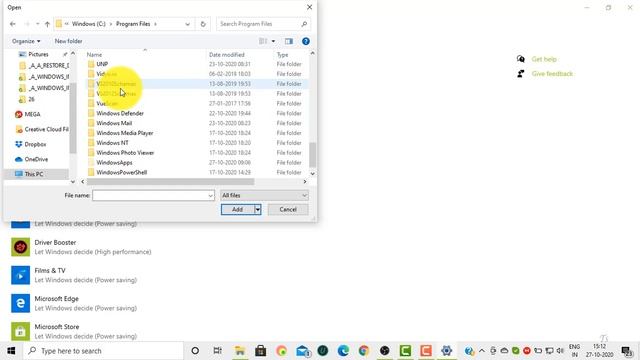Select Pictures in navigation pane
The width and height of the screenshot is (640, 360).
click(x=38, y=54)
